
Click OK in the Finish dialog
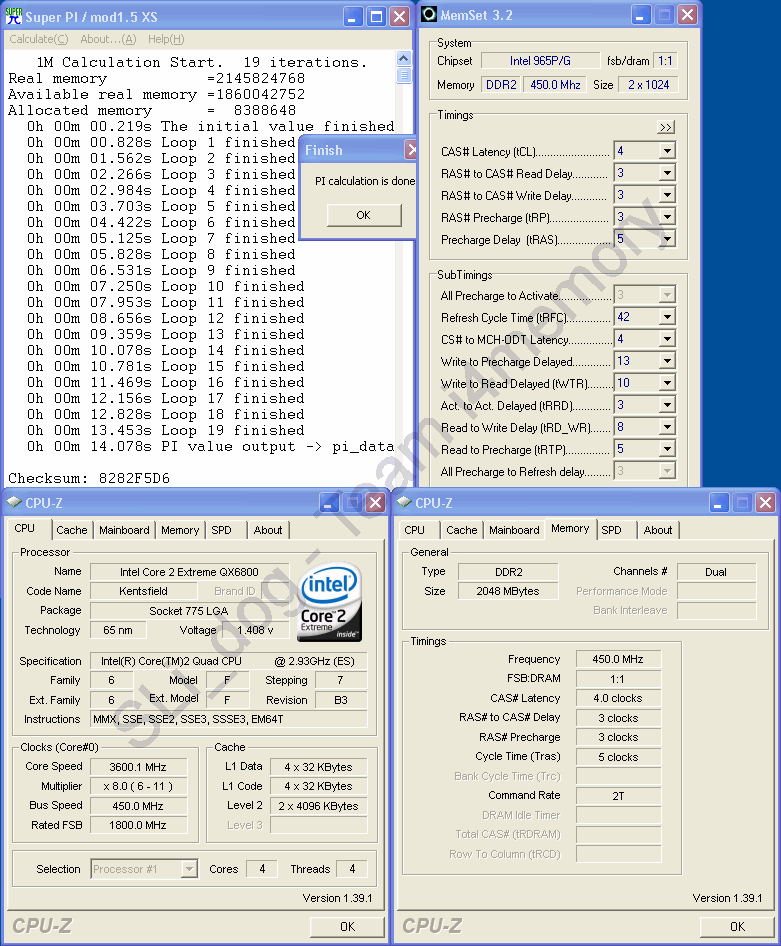[364, 215]
